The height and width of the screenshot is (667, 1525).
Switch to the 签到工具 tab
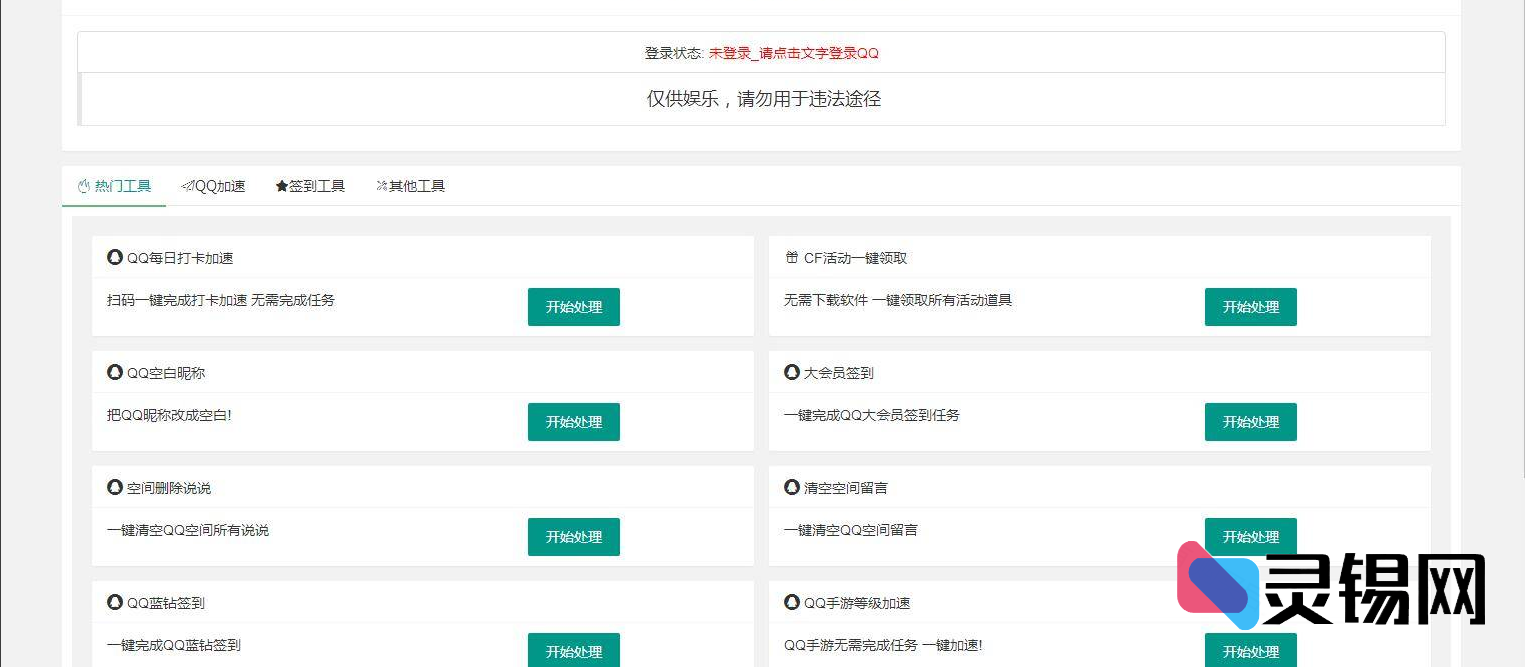point(310,186)
